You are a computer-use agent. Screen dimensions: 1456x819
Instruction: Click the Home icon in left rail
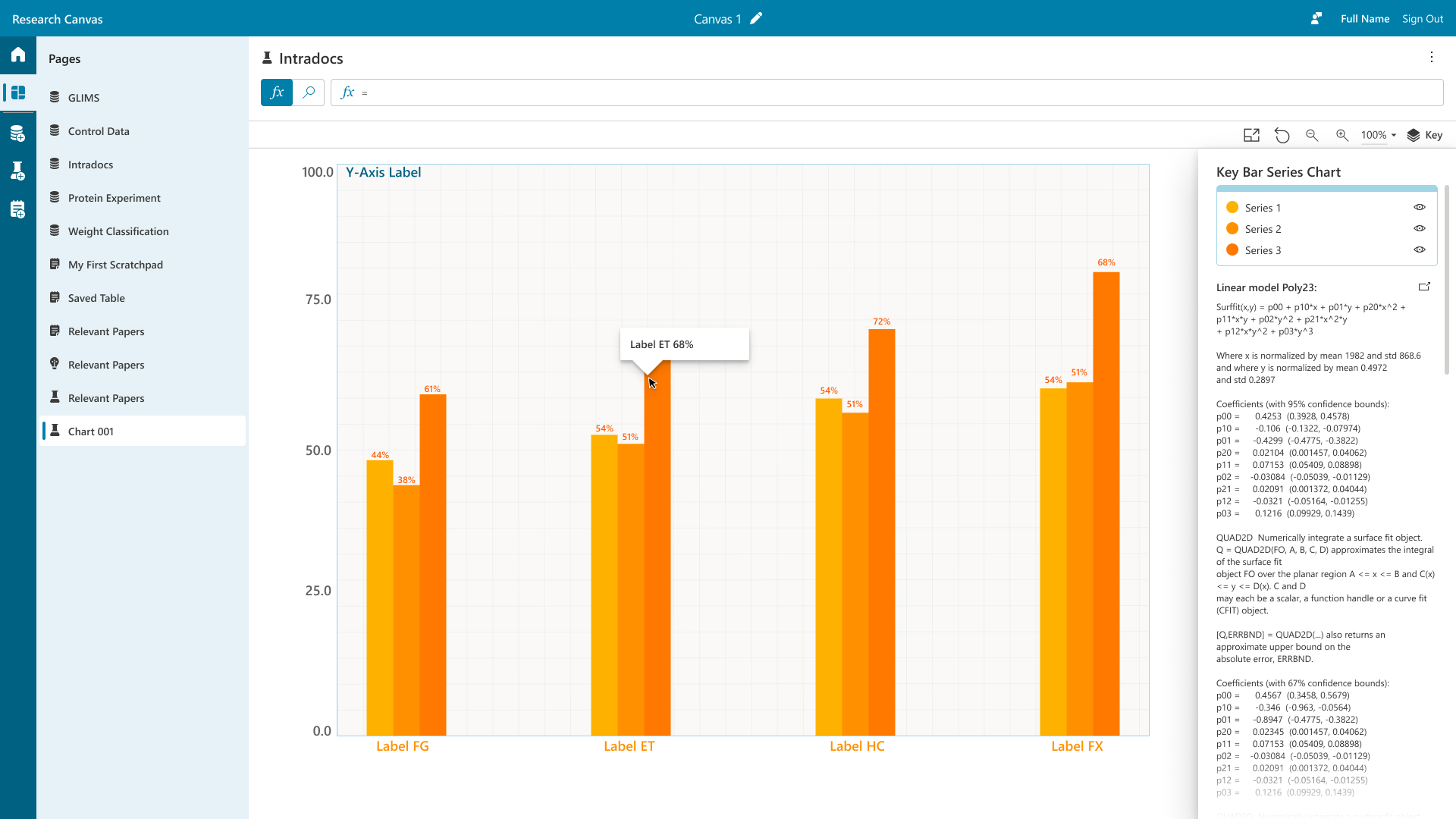click(18, 55)
